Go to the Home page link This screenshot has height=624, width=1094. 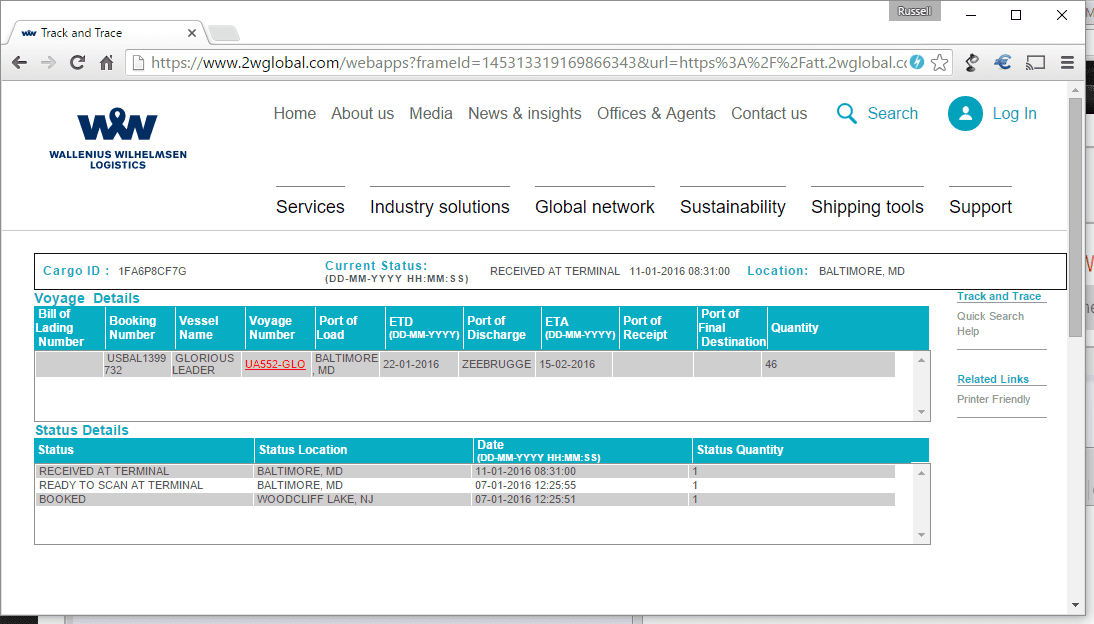pos(294,113)
